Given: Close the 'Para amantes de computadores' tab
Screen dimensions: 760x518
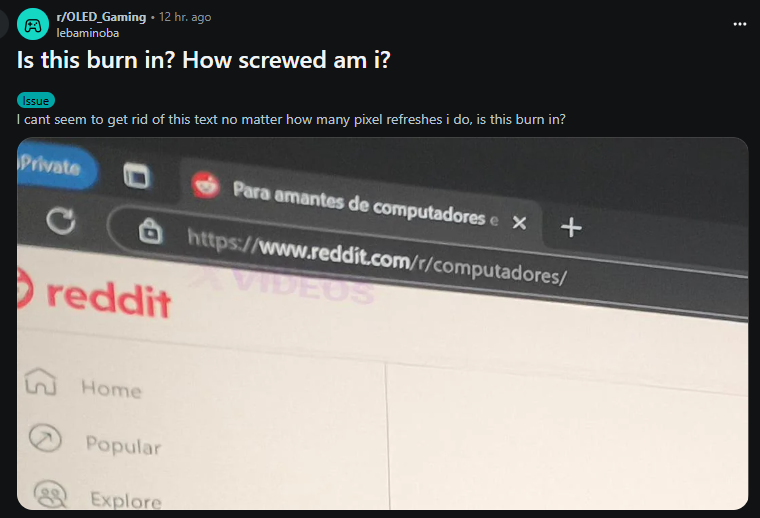Looking at the screenshot, I should (x=519, y=223).
